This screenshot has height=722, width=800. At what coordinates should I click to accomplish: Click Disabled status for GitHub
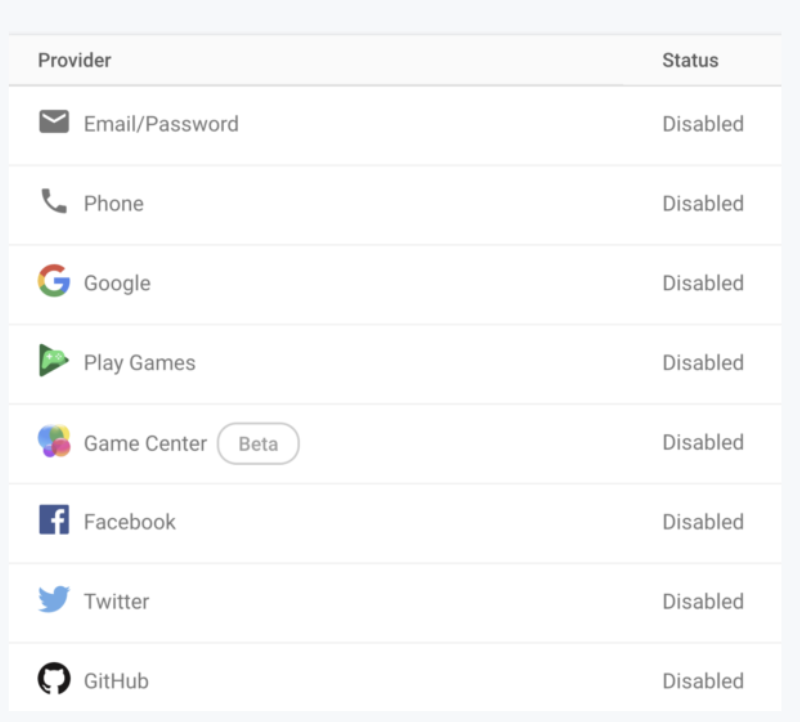[x=703, y=681]
